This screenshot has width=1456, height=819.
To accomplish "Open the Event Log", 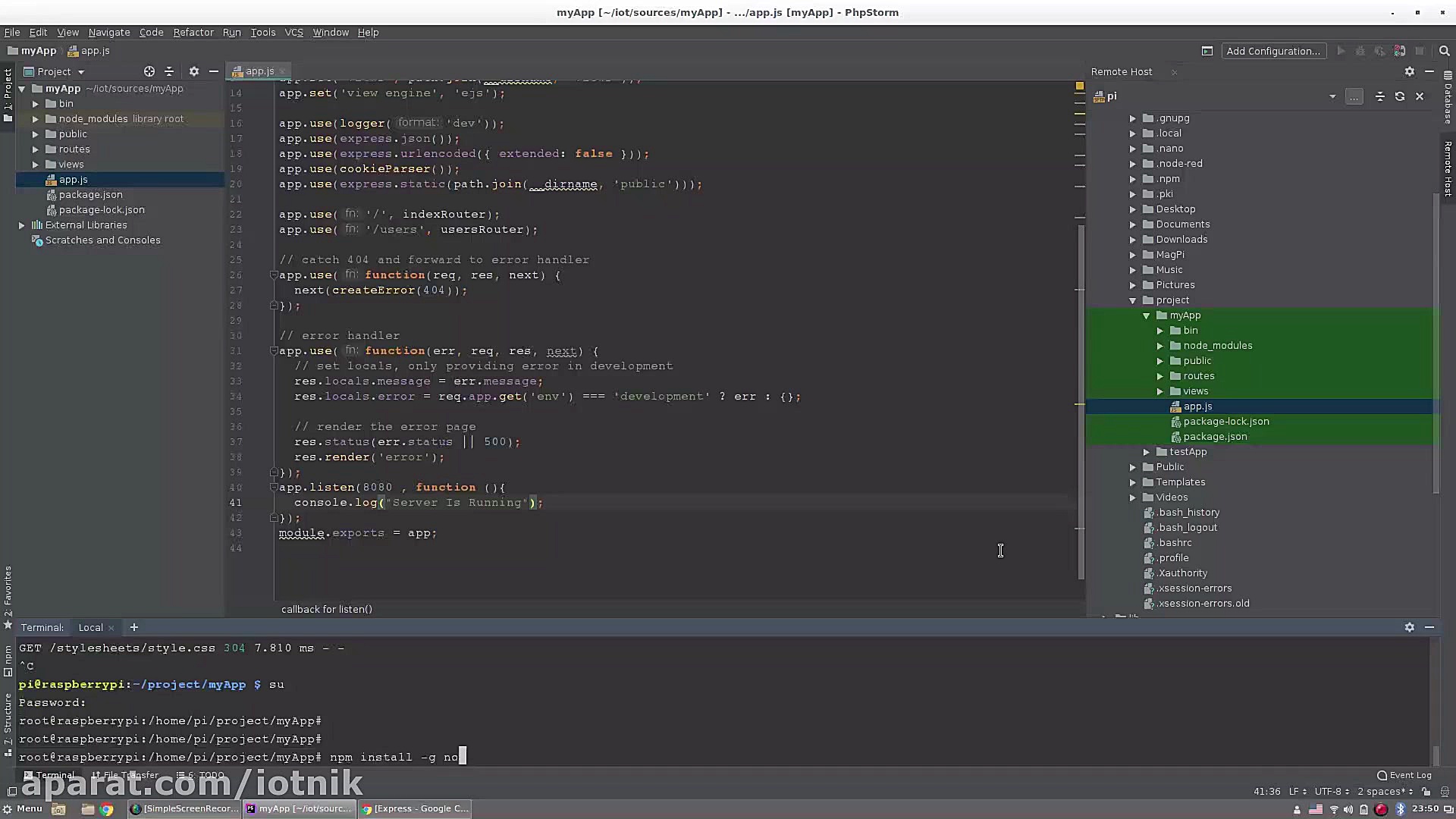I will (1404, 775).
